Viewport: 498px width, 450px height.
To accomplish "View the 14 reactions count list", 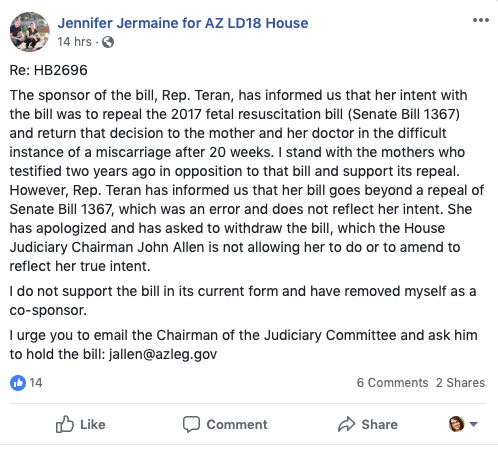I will click(36, 383).
